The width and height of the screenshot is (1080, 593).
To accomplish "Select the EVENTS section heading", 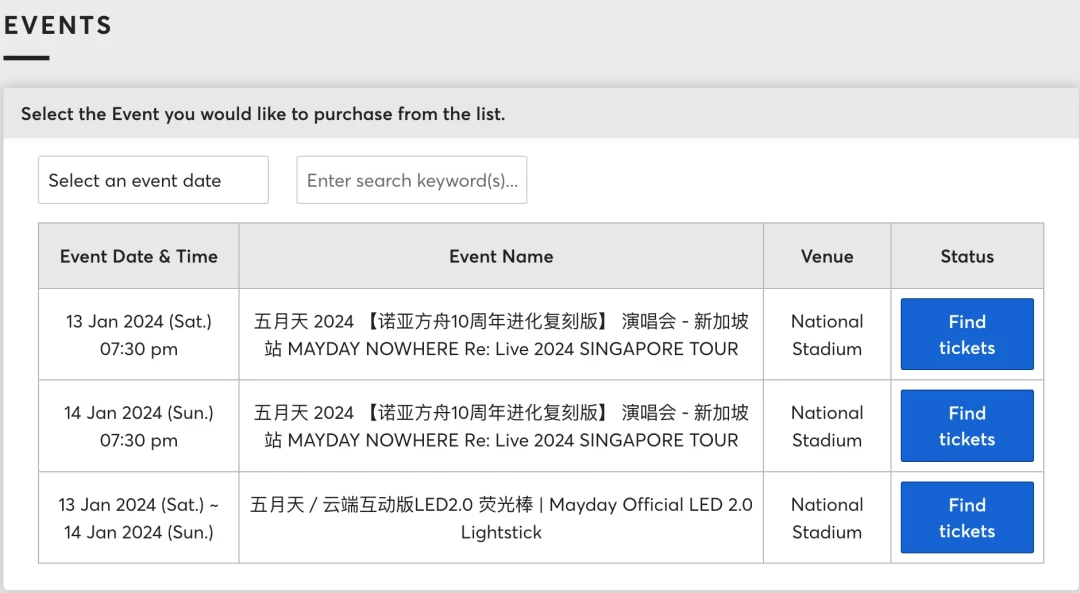I will pos(58,25).
